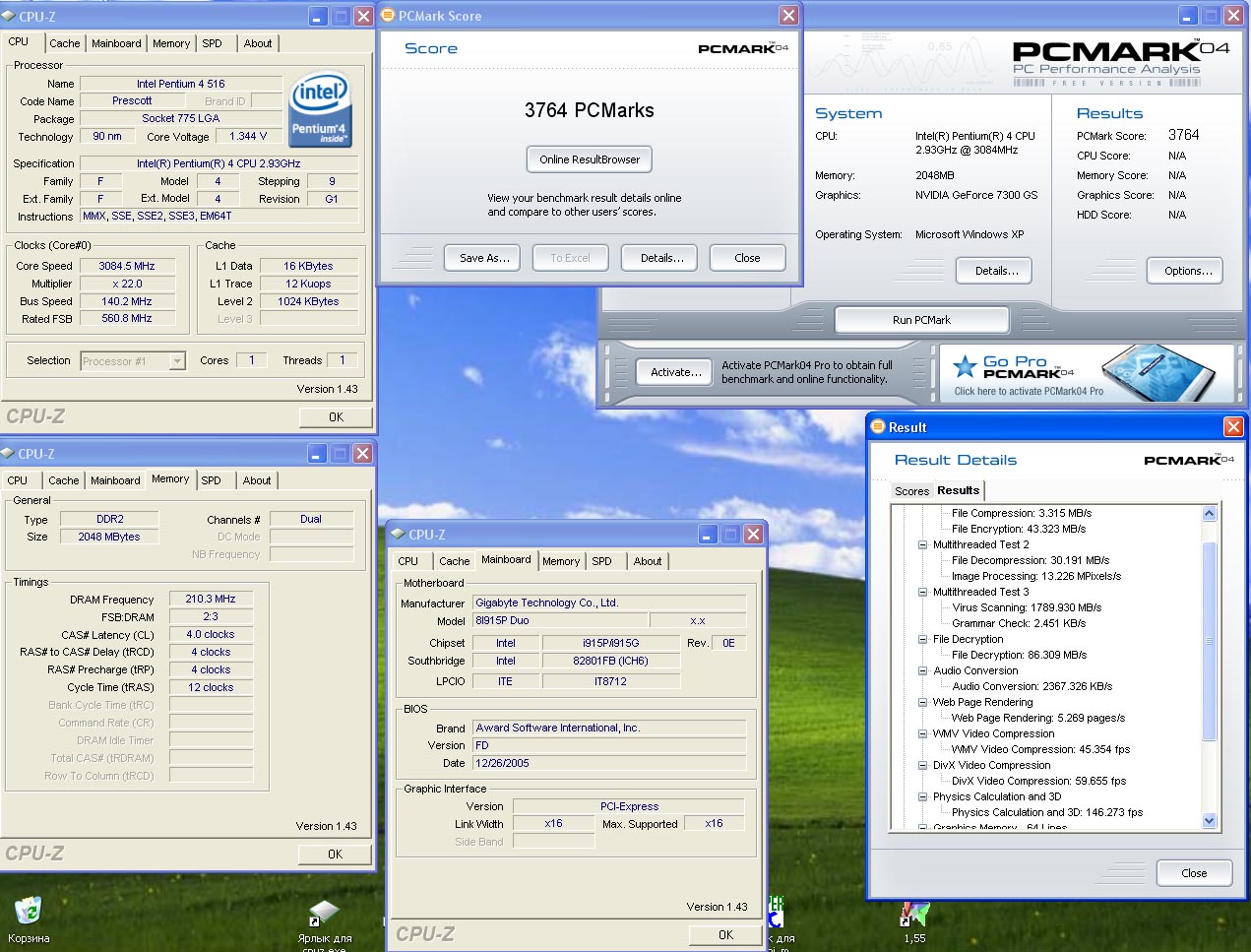Click the CPU-Z icon in Mainboard window title
The height and width of the screenshot is (952, 1251).
click(x=399, y=534)
